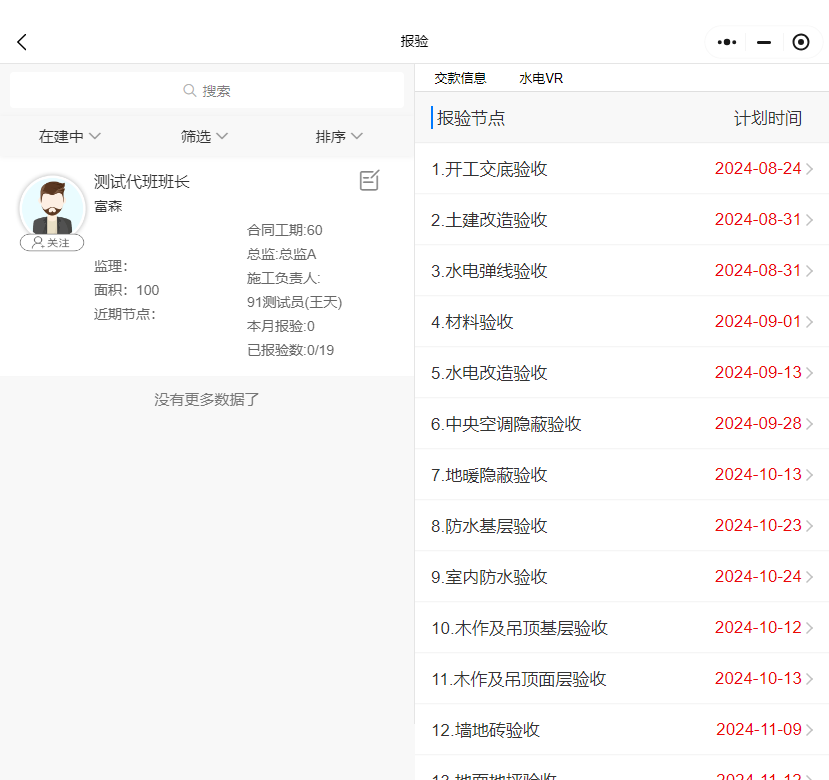
Task: Open the 1.开工交底验收 inspection item
Action: click(489, 169)
